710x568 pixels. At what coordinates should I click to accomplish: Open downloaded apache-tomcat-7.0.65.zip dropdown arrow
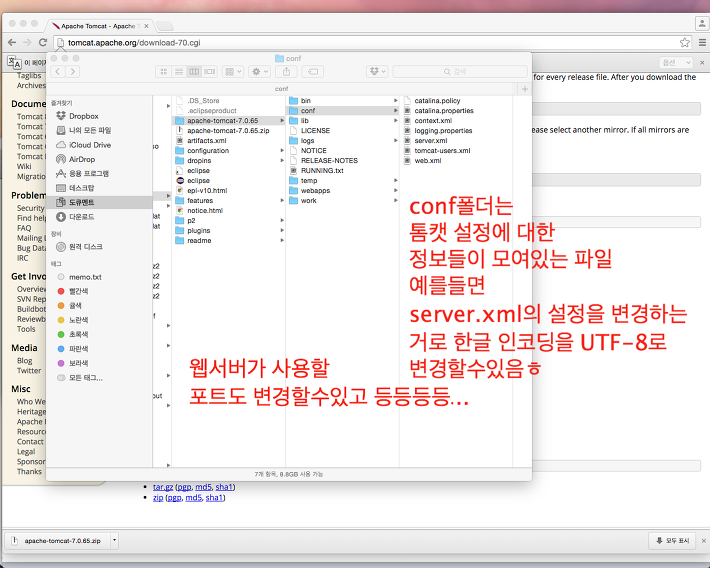114,540
